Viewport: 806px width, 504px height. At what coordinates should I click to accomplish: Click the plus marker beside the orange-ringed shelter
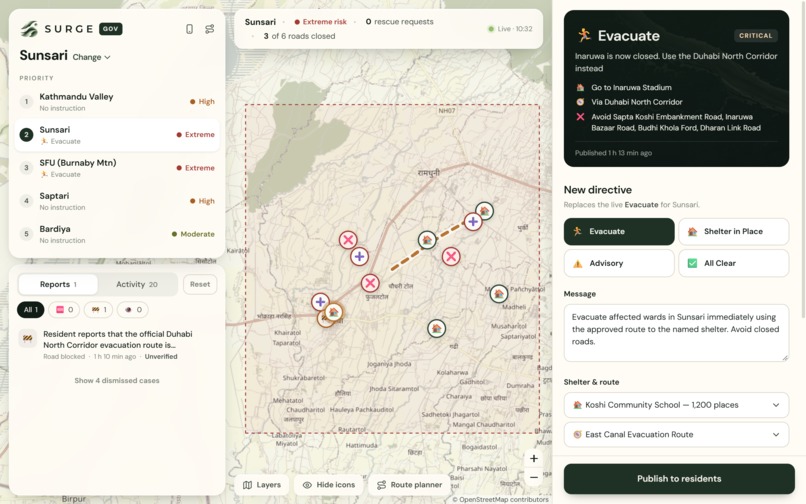coord(320,302)
